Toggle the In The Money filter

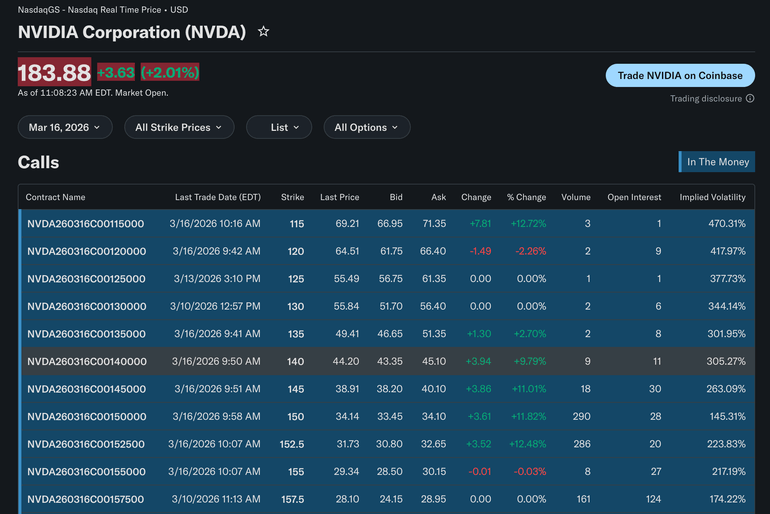(x=716, y=162)
